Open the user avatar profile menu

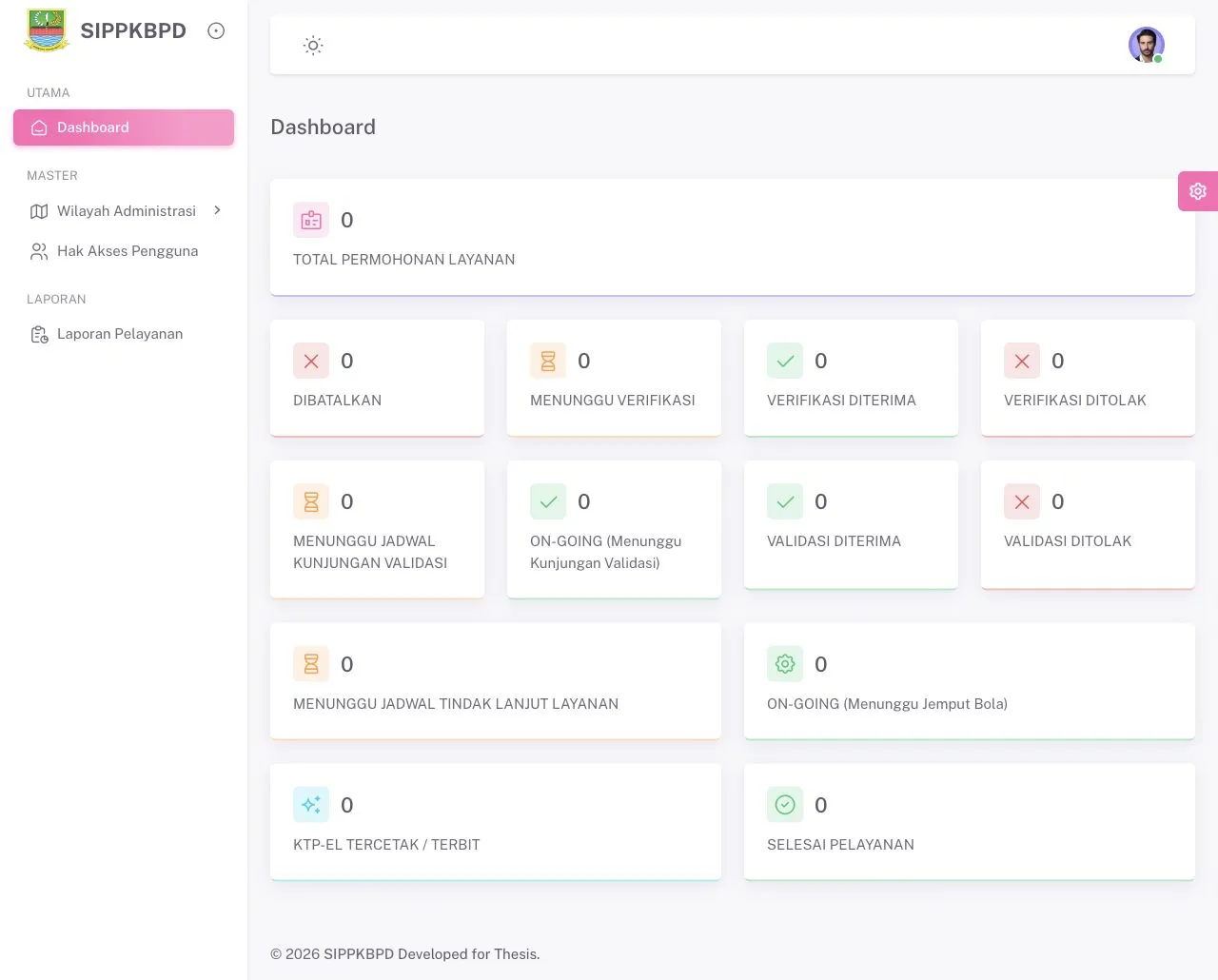[1147, 45]
